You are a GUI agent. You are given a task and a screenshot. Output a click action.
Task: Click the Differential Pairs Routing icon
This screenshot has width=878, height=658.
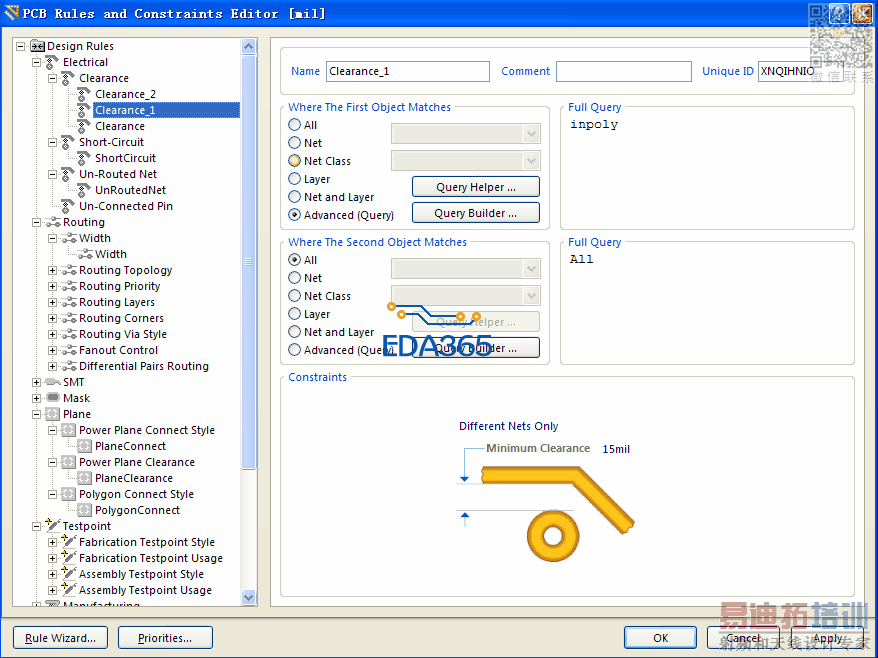click(69, 366)
